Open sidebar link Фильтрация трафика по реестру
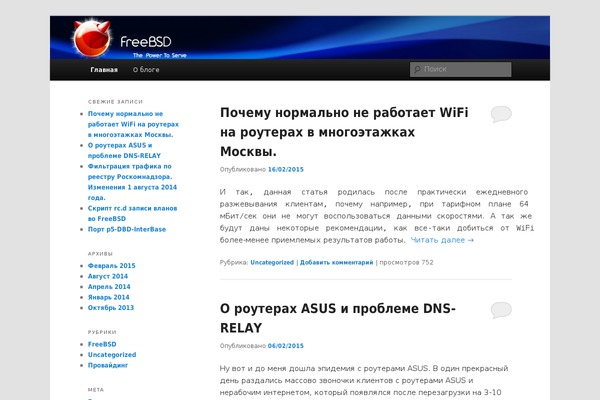Image resolution: width=600 pixels, height=400 pixels. point(132,182)
